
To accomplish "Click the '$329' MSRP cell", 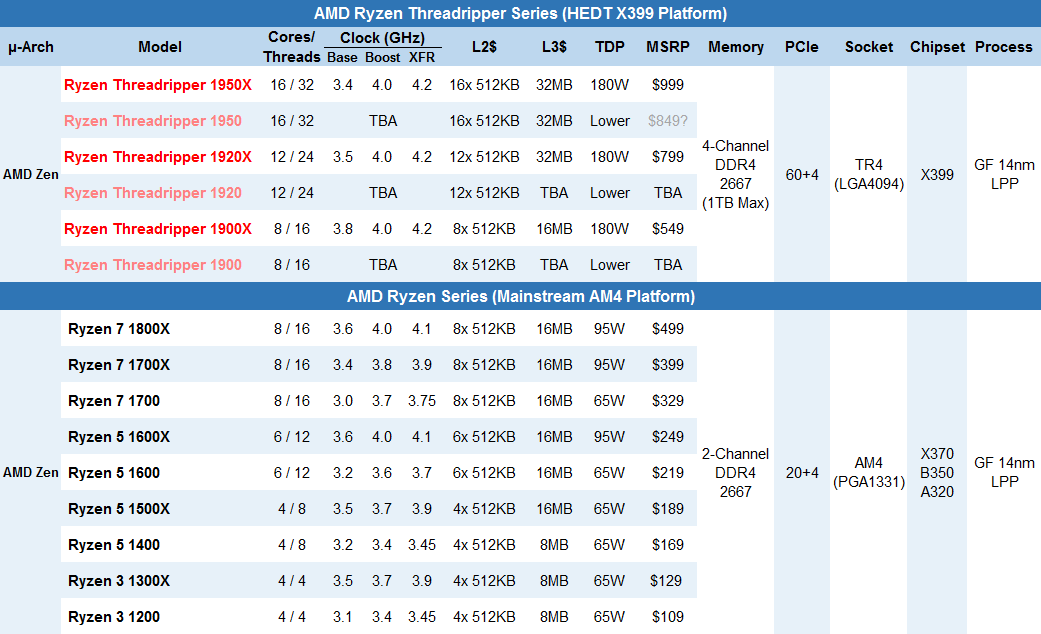I will [668, 401].
